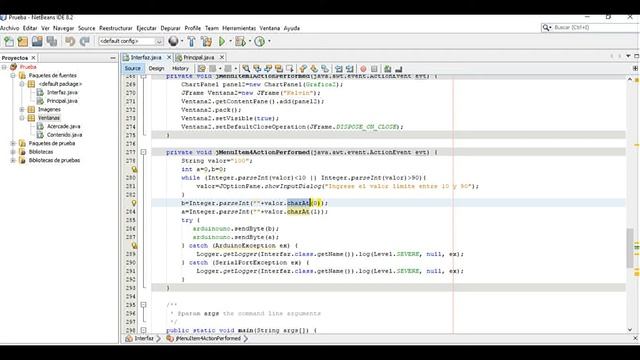Click the Comment editor icon
Viewport: 640px width, 360px height.
[388, 69]
